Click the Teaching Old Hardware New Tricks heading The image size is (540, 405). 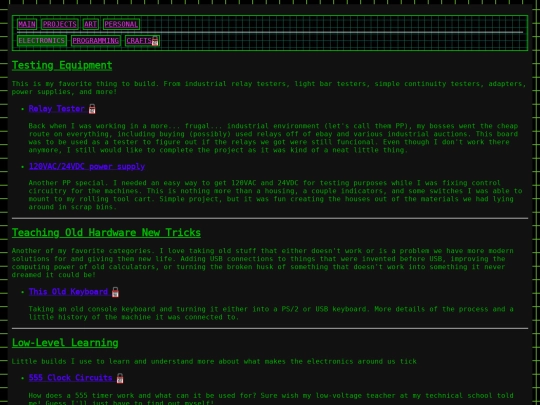(106, 232)
